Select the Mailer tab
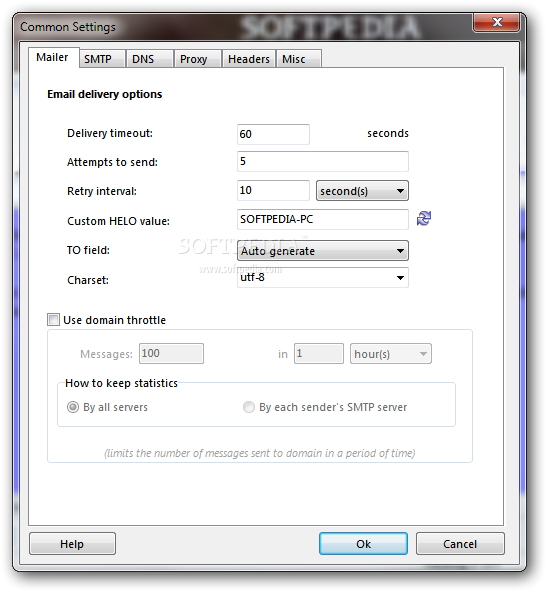This screenshot has width=547, height=592. click(x=53, y=57)
